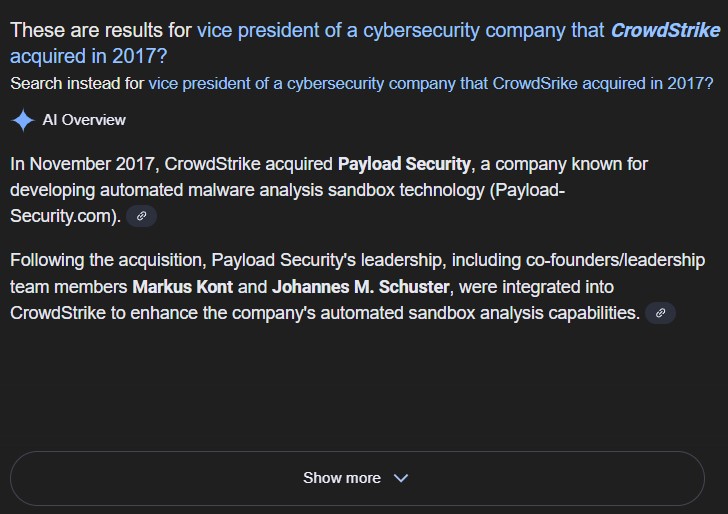Click '(Payload-Security.com)' text in first paragraph
This screenshot has height=514, width=728.
pos(65,215)
